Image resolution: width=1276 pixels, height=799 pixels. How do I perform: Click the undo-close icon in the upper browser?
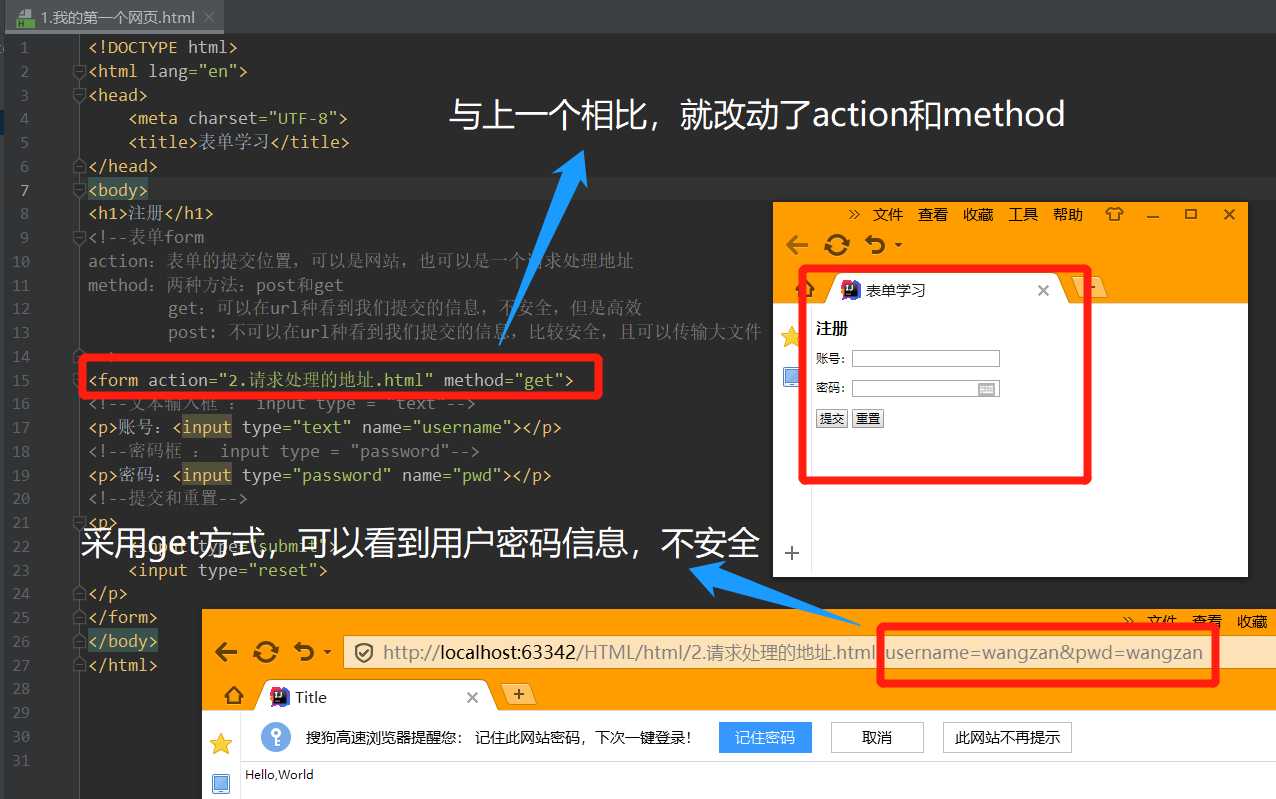(874, 245)
